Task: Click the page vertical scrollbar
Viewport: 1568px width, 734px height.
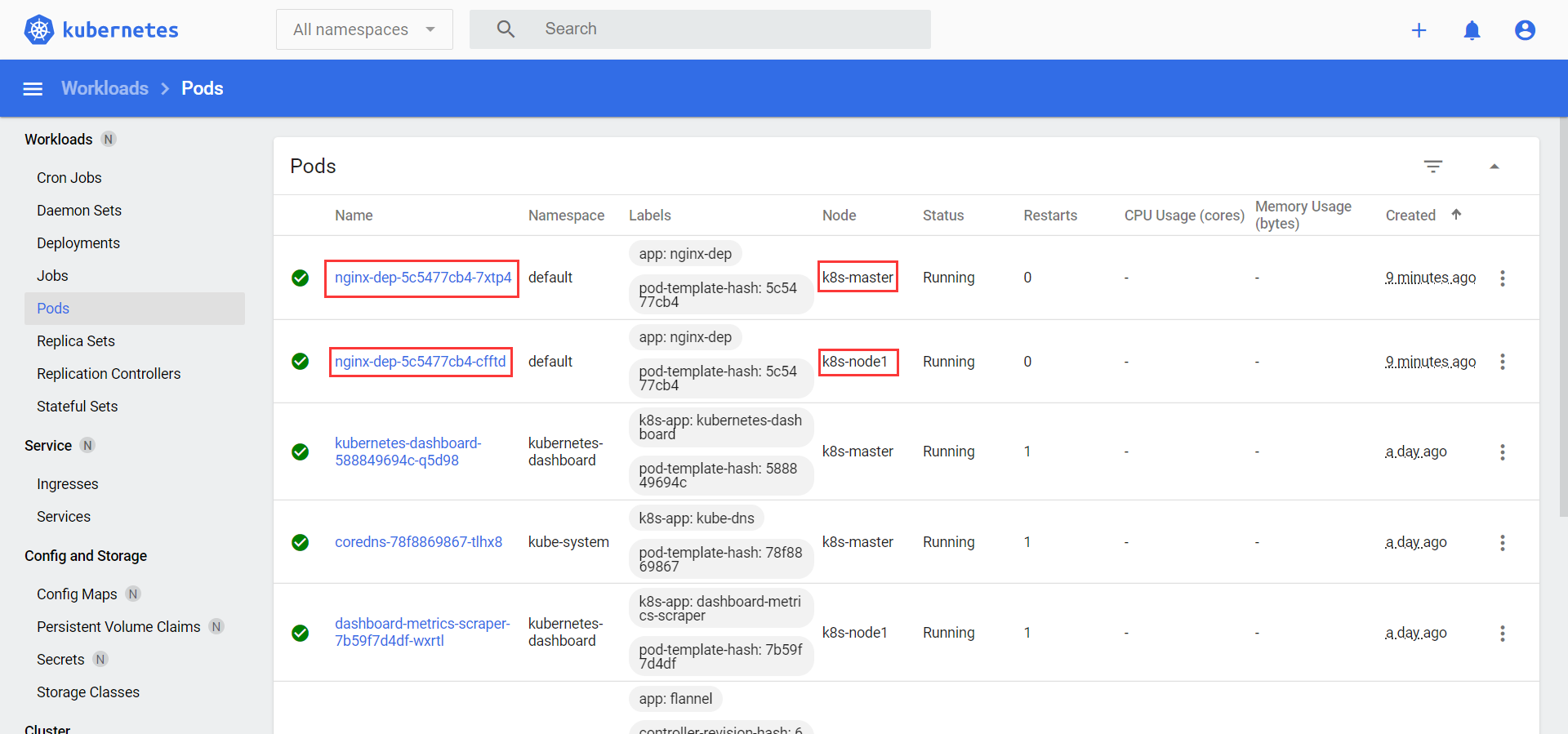Action: [1563, 318]
